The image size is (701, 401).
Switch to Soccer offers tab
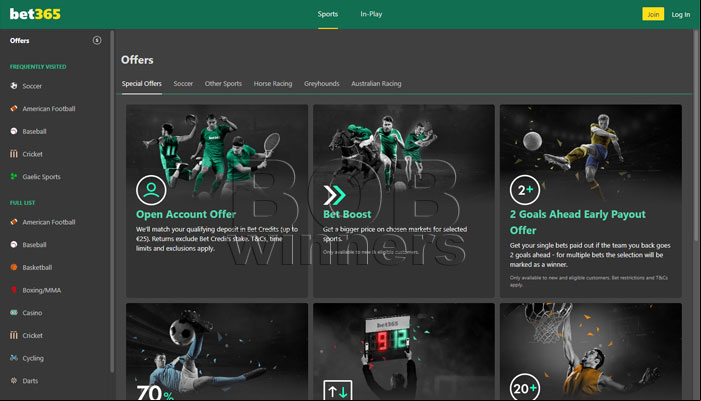183,84
